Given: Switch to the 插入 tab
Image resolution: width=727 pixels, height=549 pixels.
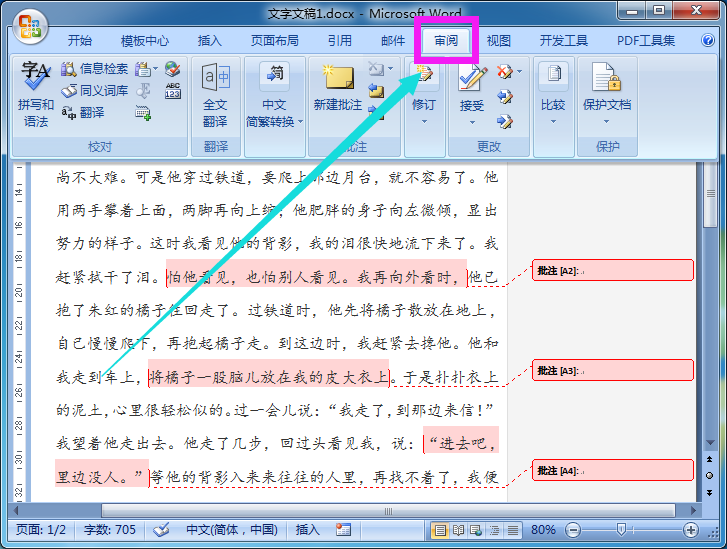Looking at the screenshot, I should tap(210, 41).
